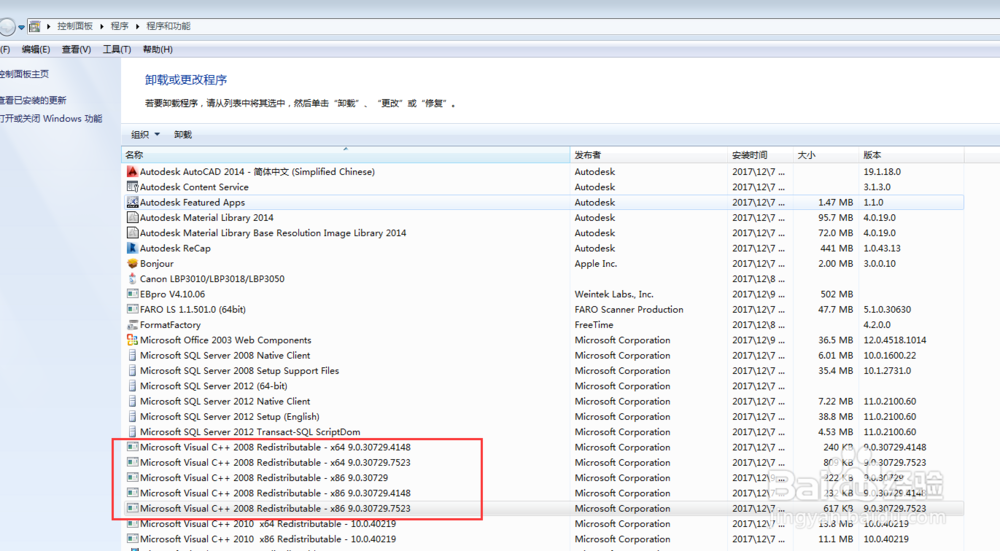Select Visual C++ 2010 x86 Redistributable entry
Image resolution: width=1000 pixels, height=551 pixels.
(x=542, y=539)
